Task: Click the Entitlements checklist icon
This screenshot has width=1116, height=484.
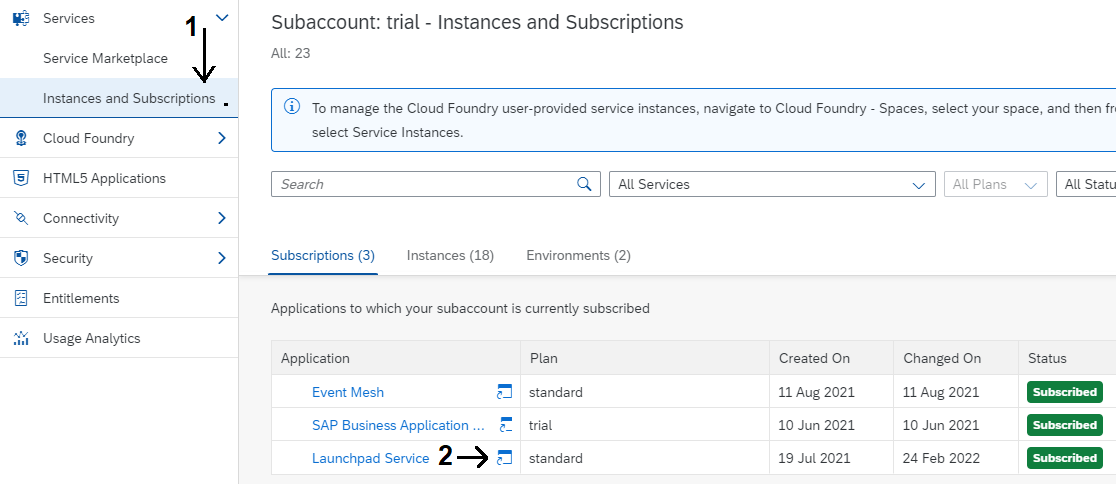Action: coord(21,298)
